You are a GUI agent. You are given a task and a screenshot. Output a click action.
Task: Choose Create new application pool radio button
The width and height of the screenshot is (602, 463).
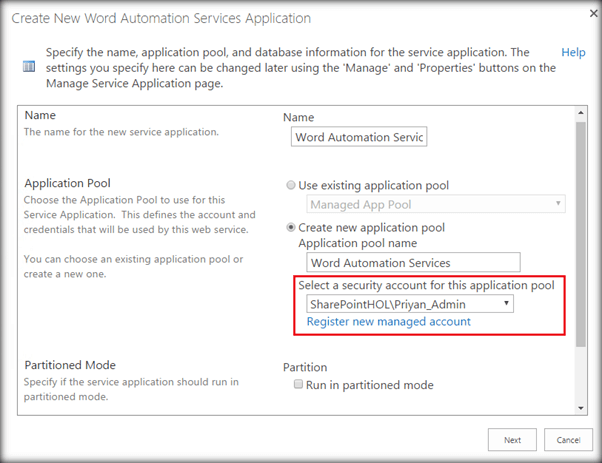coord(291,227)
